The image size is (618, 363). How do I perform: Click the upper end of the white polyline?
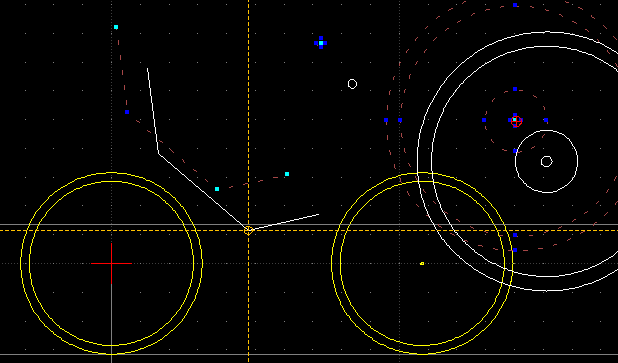tap(147, 69)
